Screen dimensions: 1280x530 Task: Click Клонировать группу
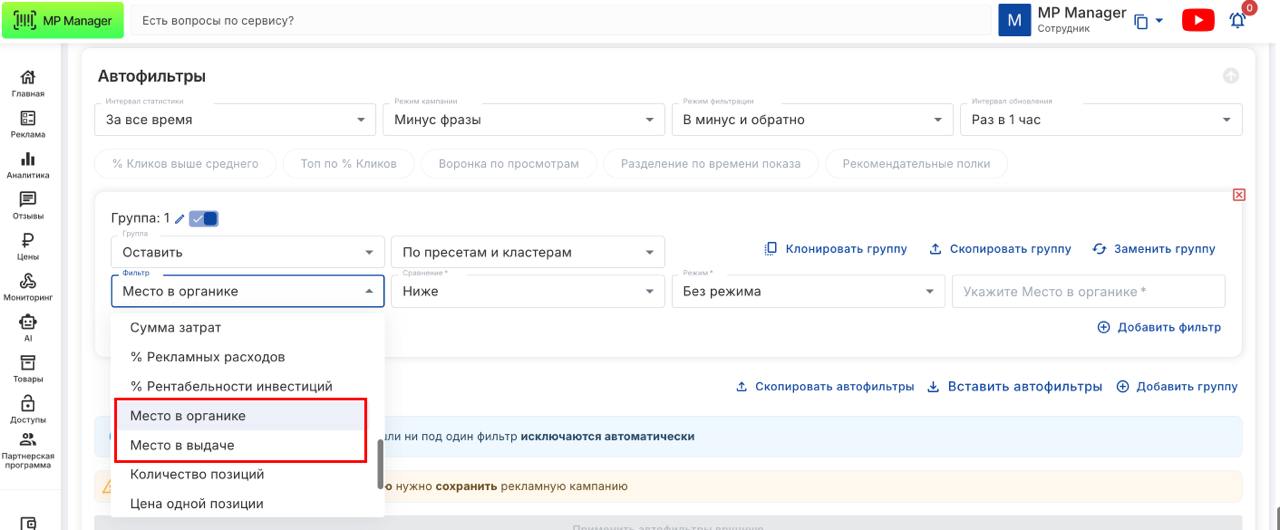pos(836,248)
